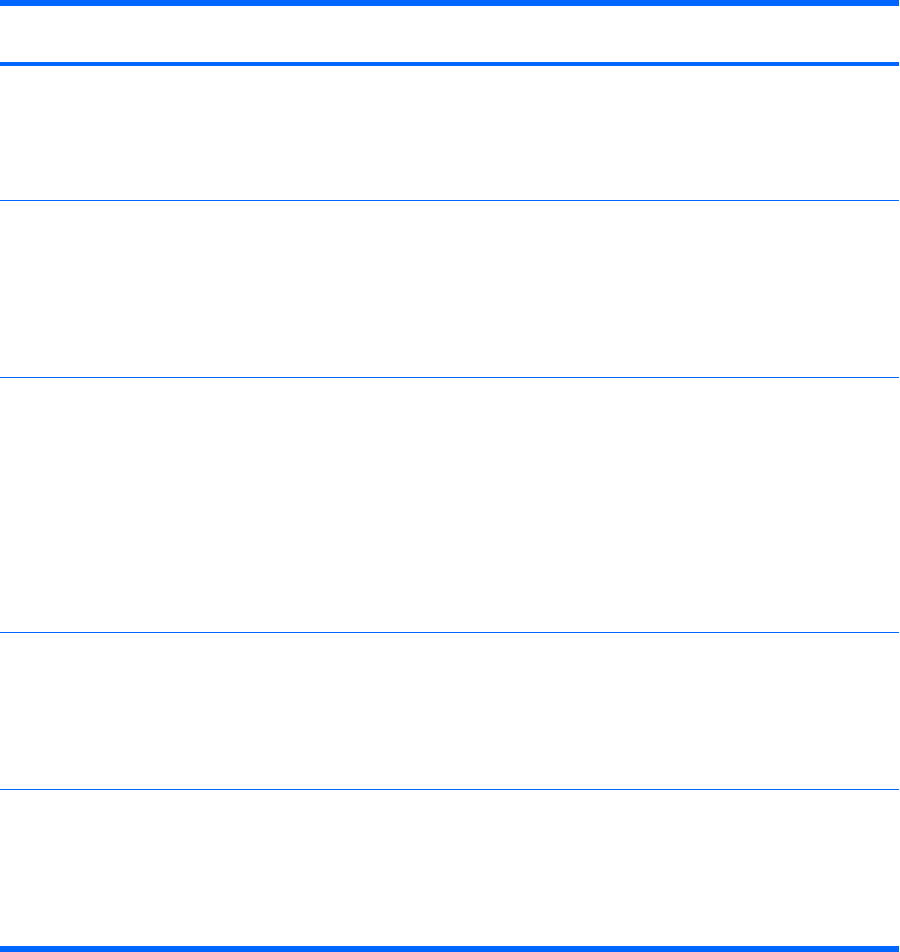Click the thin divider under the second row
900x952 pixels.
(x=449, y=378)
